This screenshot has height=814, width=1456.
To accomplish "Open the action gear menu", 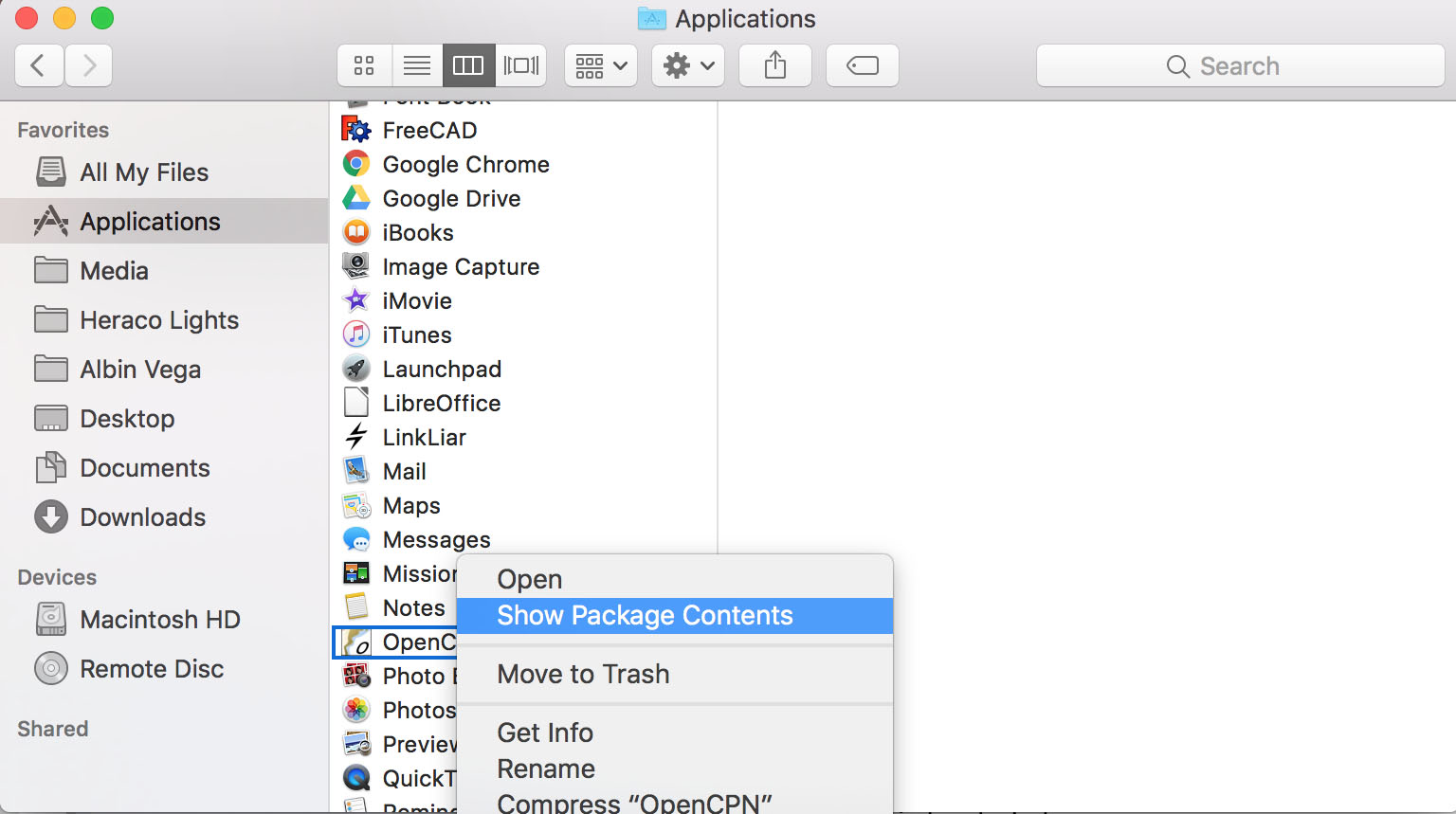I will (687, 65).
